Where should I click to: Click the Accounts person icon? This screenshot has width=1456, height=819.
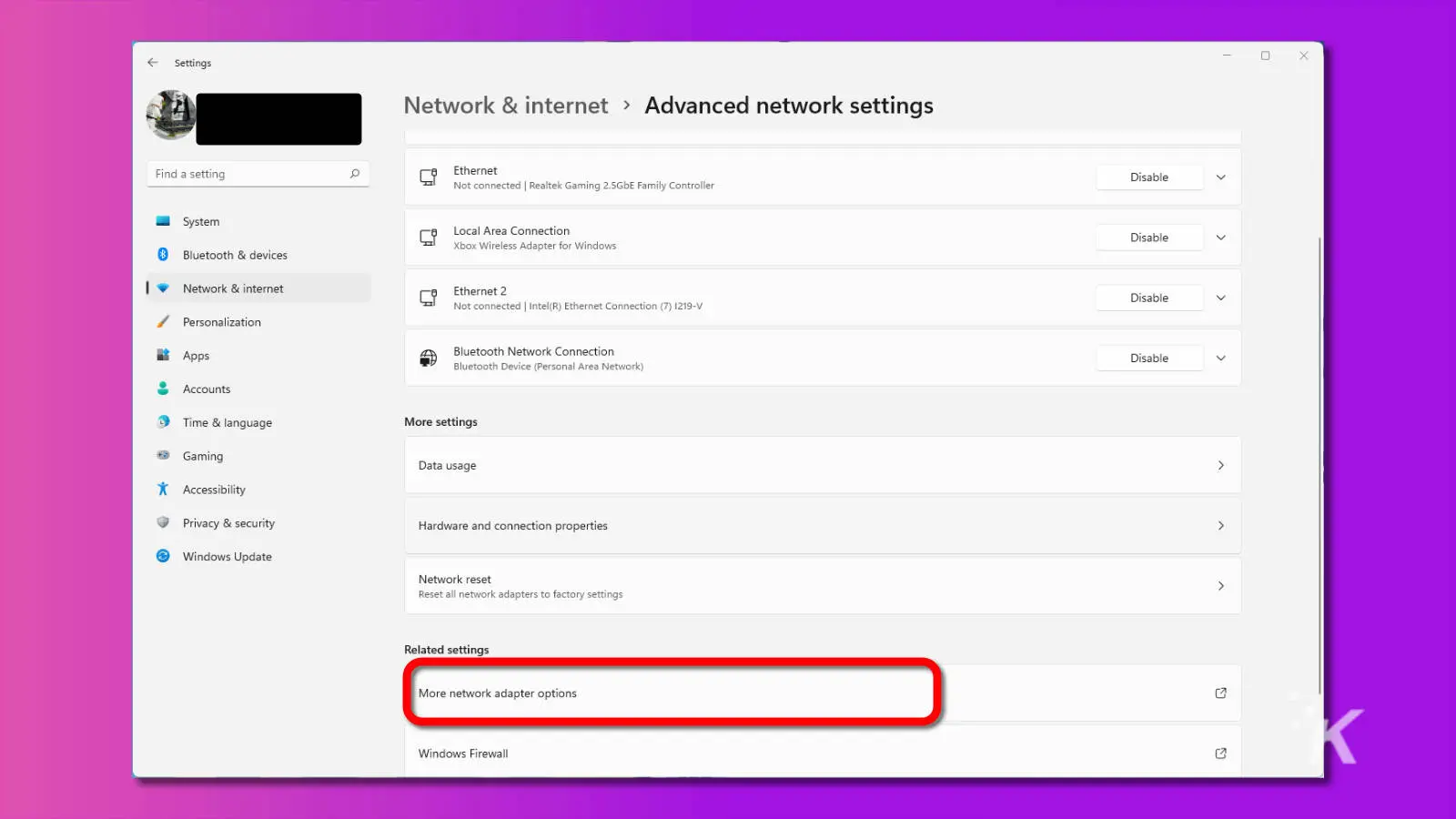click(163, 389)
